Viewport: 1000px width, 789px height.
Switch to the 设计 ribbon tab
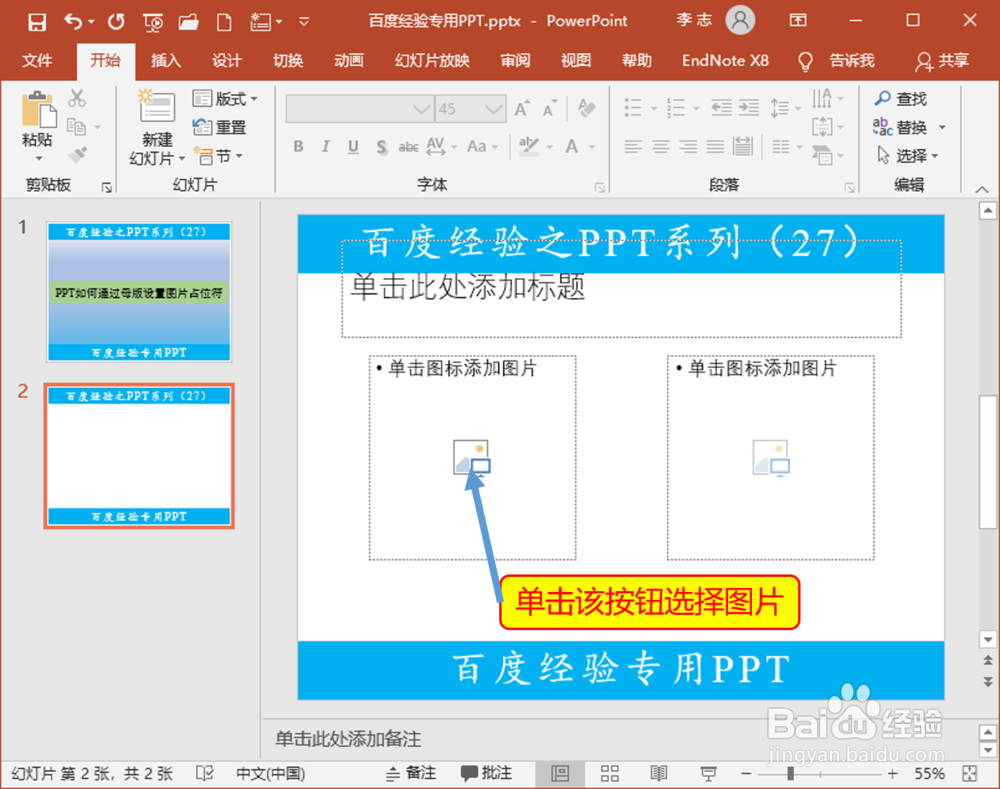226,61
